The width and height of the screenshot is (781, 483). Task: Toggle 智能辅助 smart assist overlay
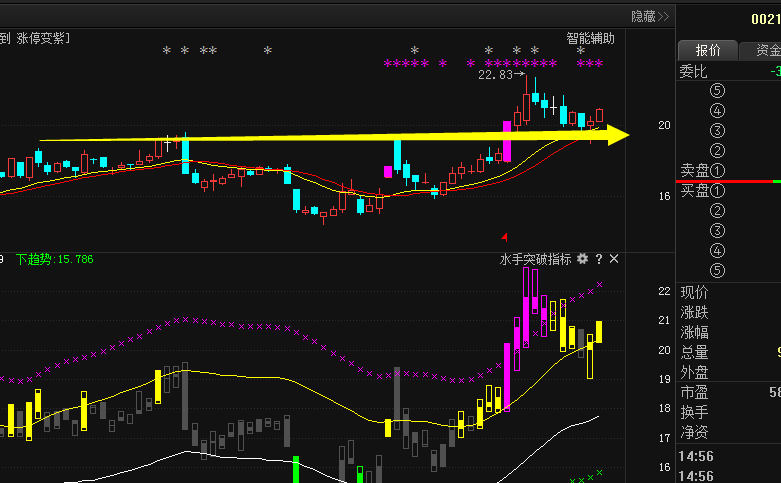click(590, 38)
